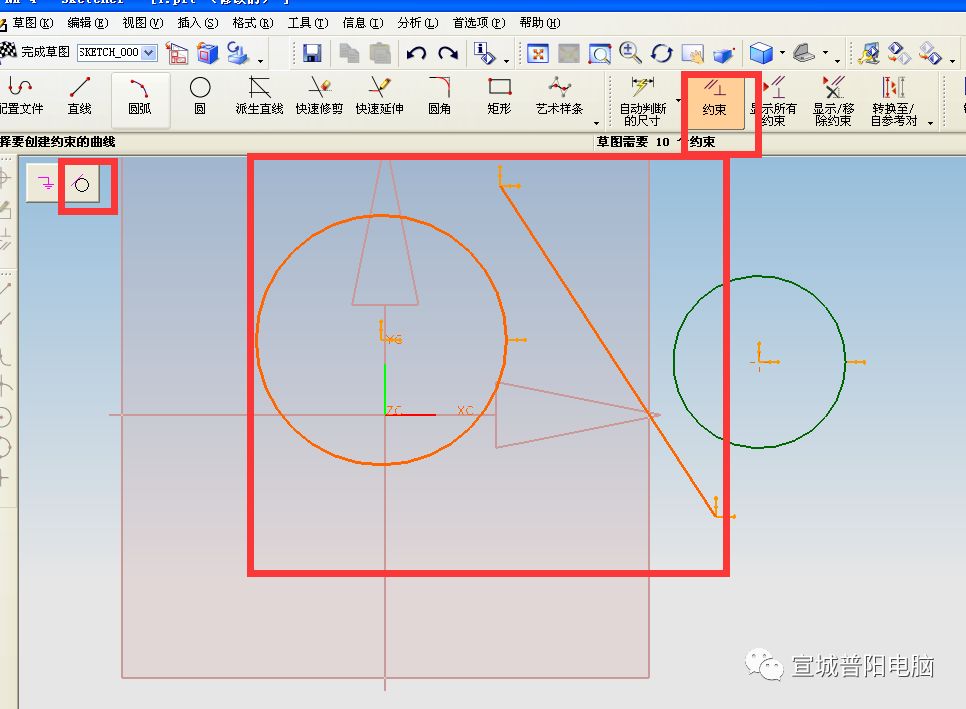
Task: Click the Redo arrow icon
Action: coord(448,53)
